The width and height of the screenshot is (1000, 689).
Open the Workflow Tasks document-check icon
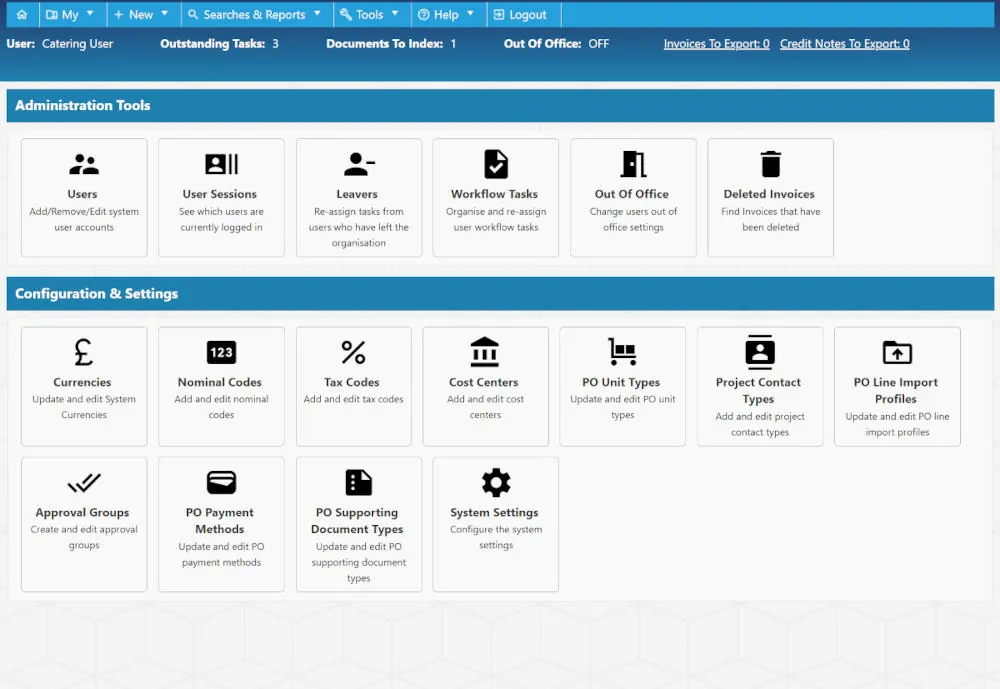[x=496, y=164]
